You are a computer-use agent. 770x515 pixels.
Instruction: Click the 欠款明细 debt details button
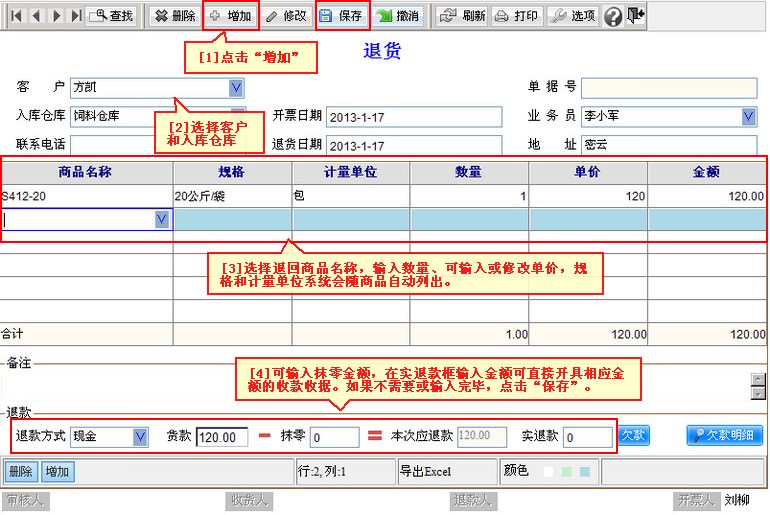tap(725, 435)
